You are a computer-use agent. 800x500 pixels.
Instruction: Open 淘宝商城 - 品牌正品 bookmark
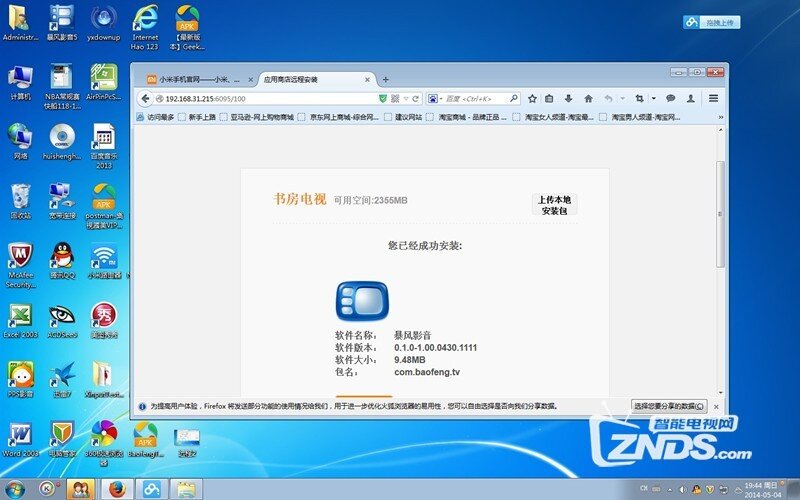(x=466, y=117)
